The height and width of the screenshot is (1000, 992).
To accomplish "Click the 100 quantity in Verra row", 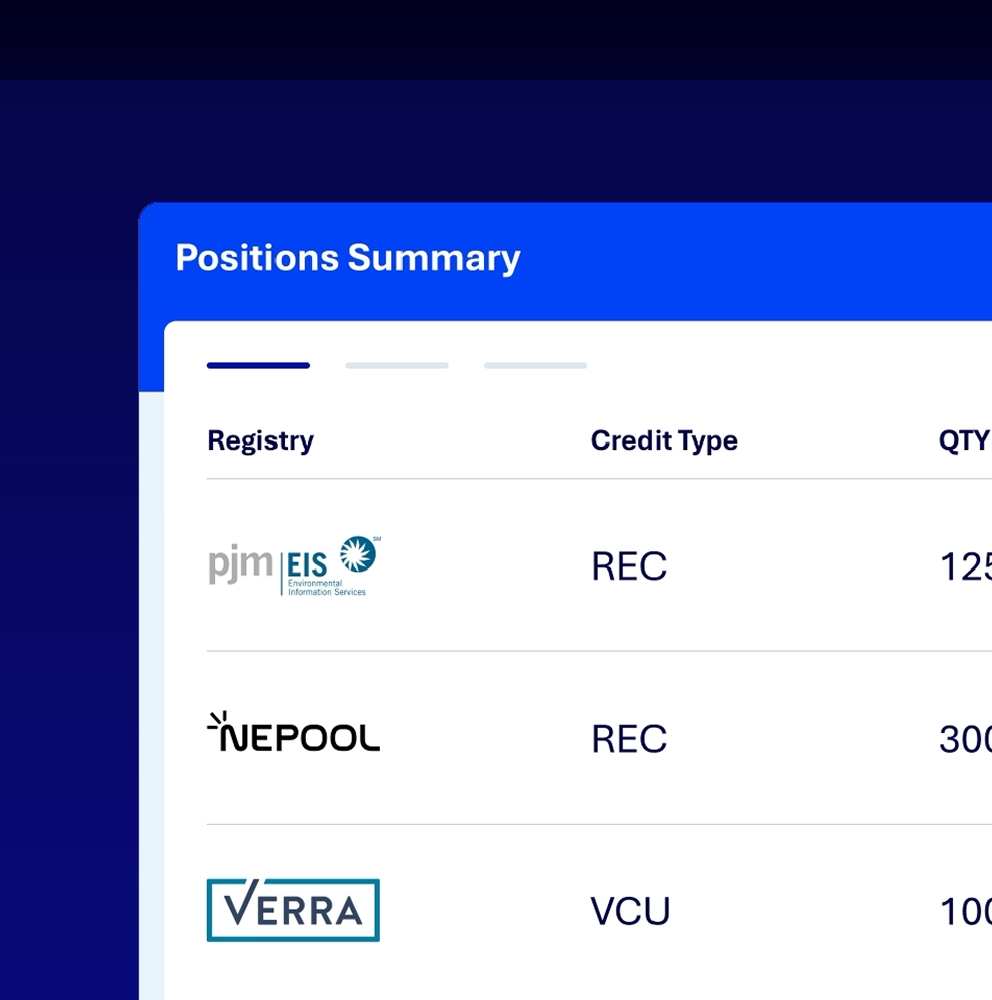I will [x=966, y=912].
